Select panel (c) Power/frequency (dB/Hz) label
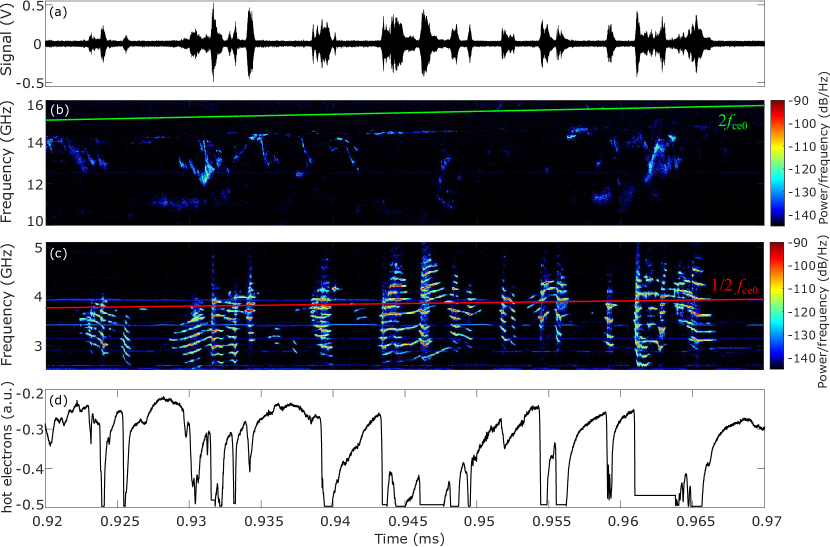 tap(823, 309)
